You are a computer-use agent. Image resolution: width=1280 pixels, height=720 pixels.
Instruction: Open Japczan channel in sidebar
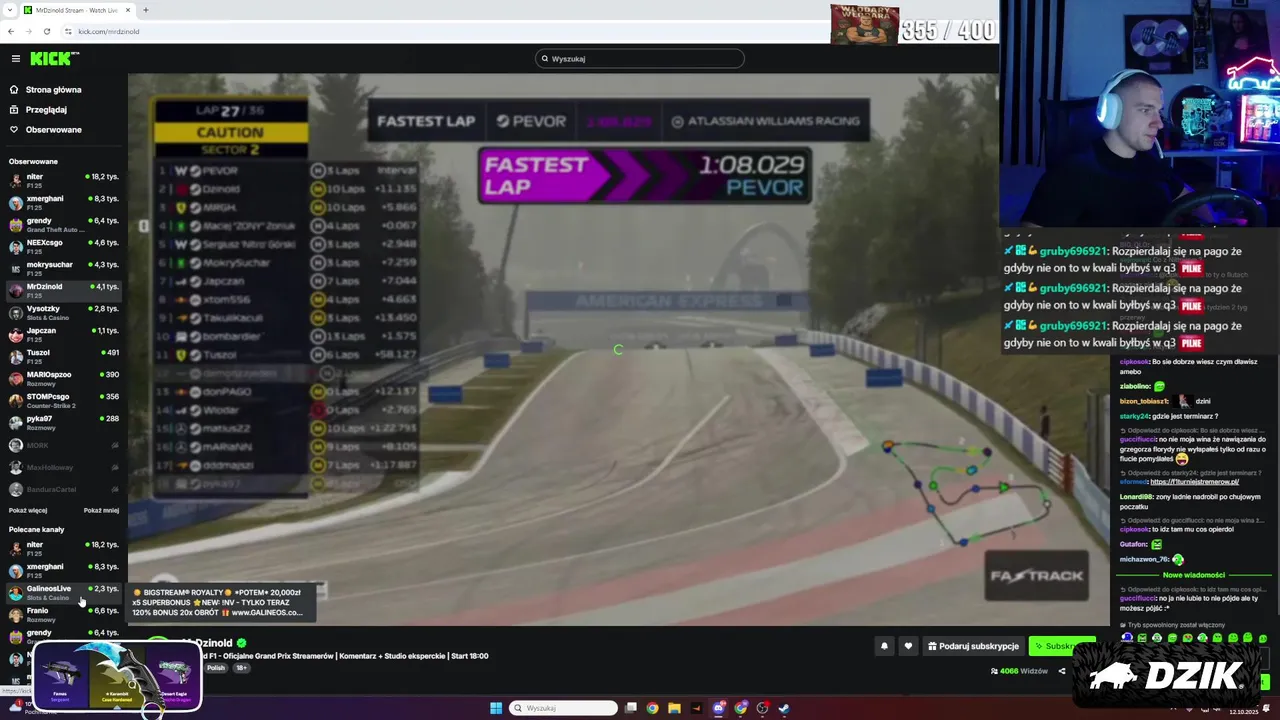[64, 335]
